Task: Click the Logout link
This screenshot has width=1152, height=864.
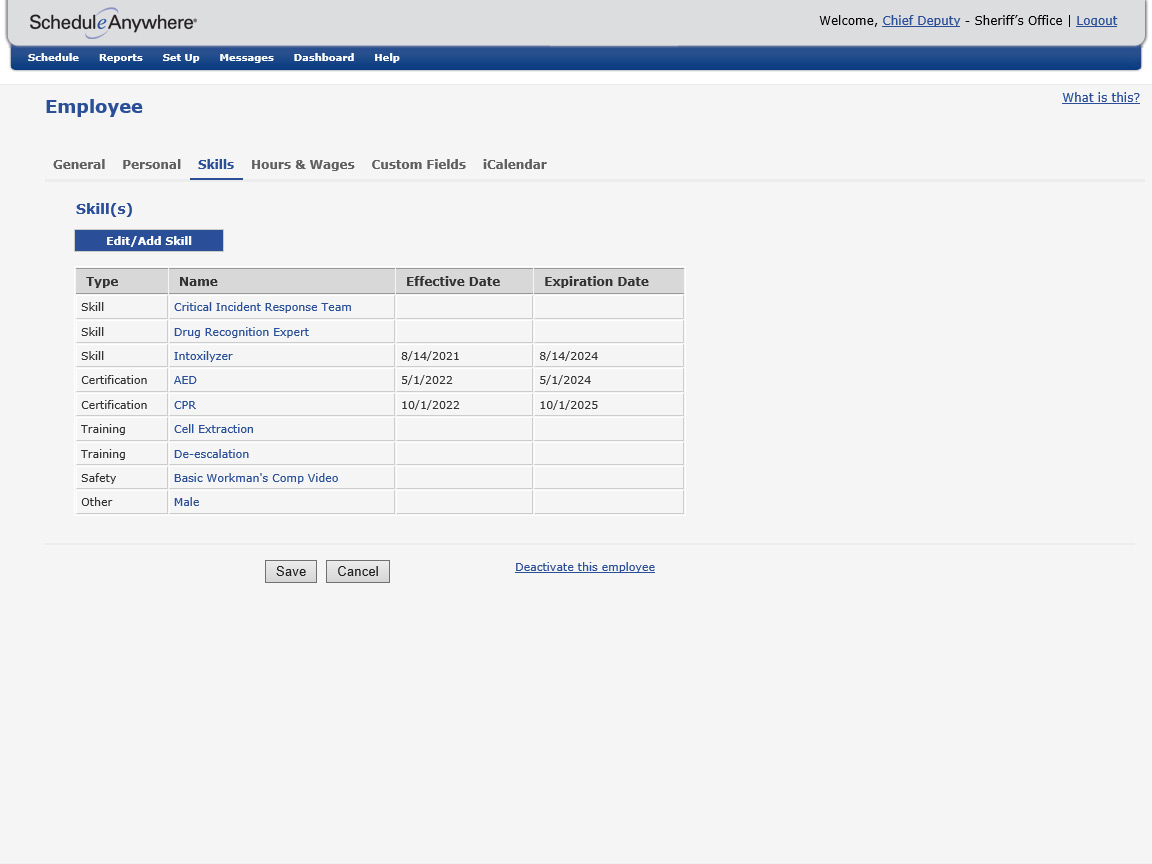Action: click(x=1096, y=21)
